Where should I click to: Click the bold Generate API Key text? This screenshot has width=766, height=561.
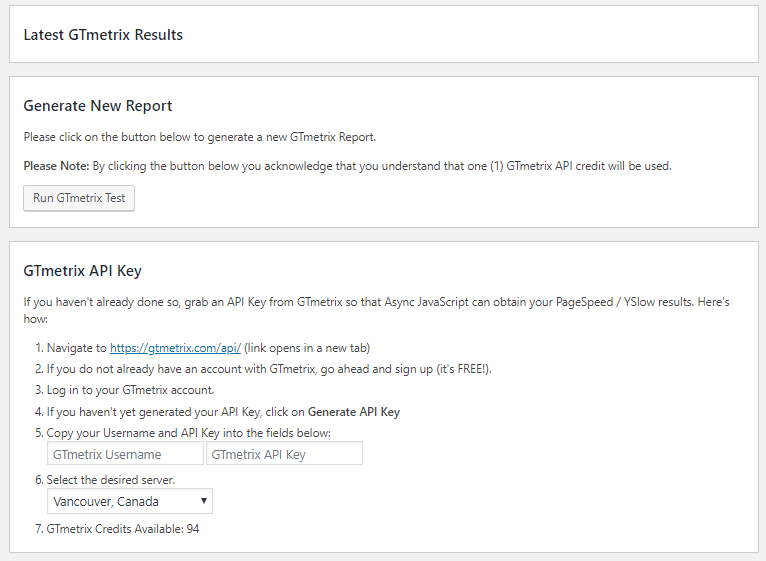click(x=354, y=412)
